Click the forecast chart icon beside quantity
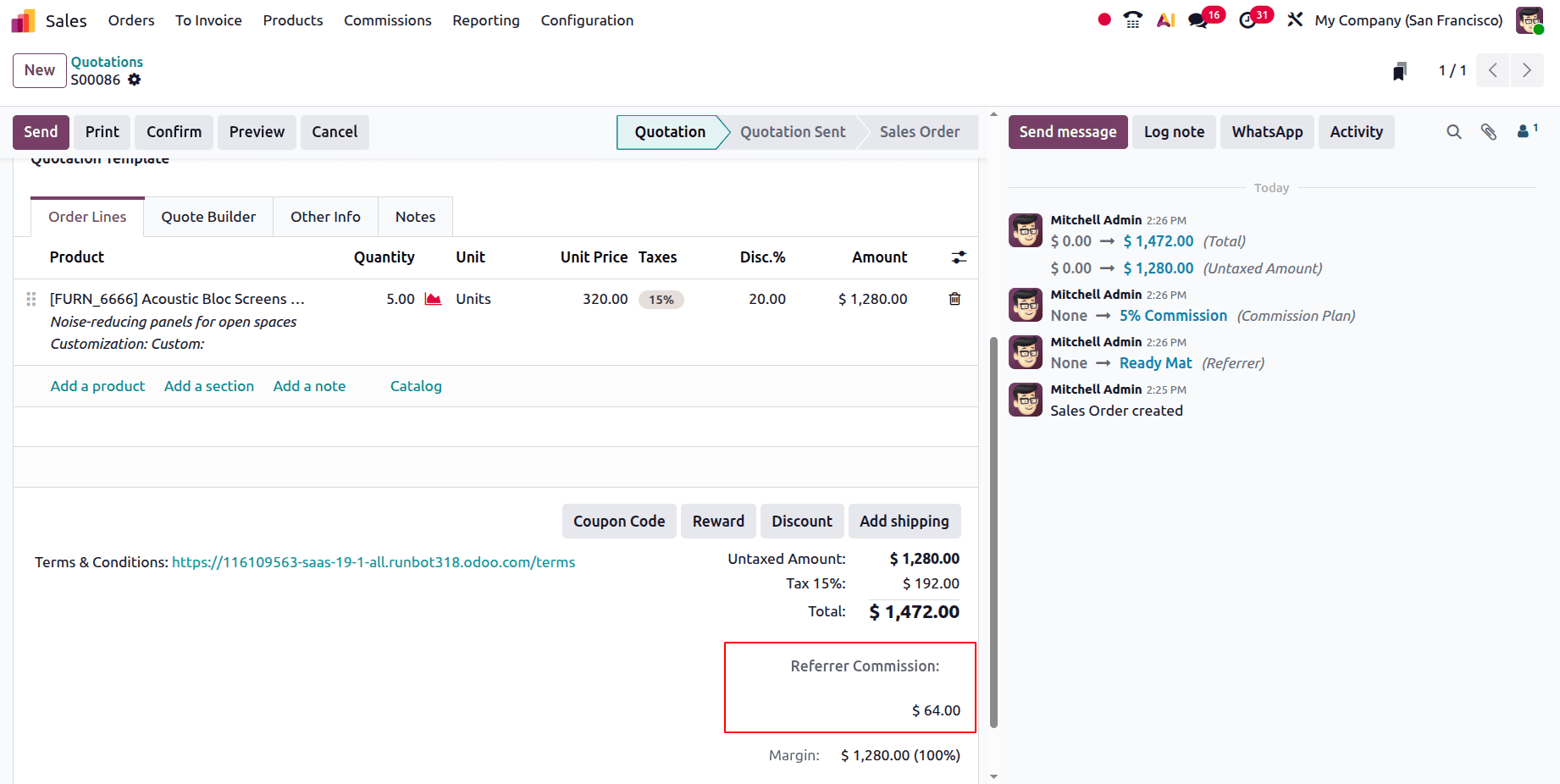This screenshot has width=1560, height=784. tap(433, 299)
